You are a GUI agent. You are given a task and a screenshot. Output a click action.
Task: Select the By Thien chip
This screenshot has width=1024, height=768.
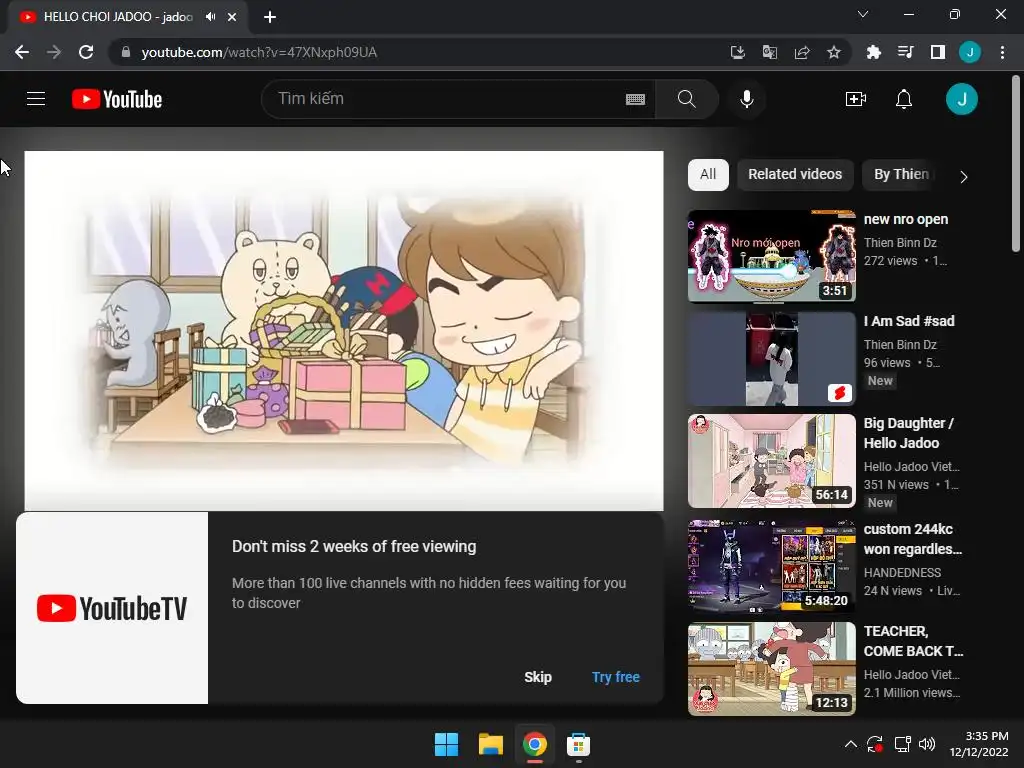(901, 174)
